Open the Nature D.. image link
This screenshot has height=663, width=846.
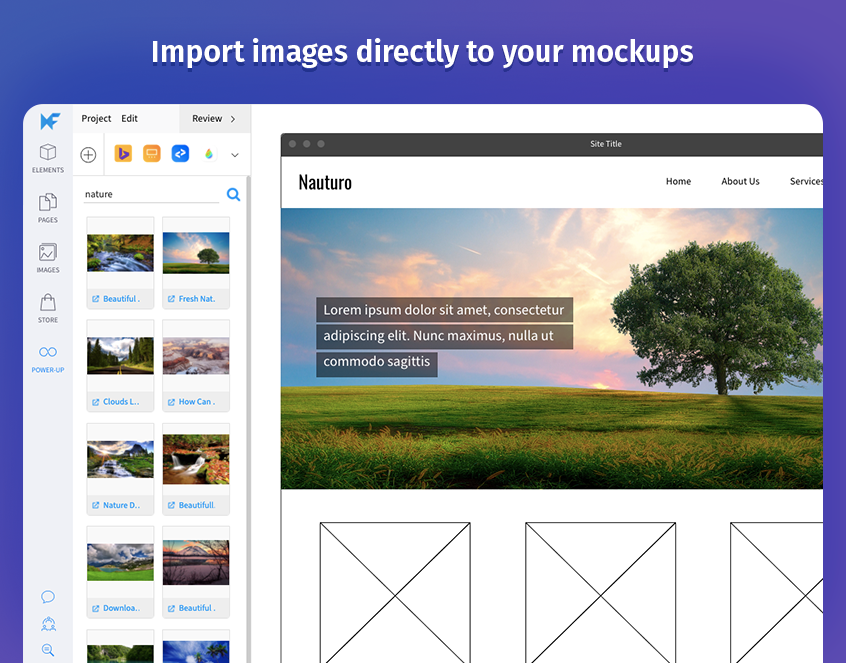coord(121,505)
